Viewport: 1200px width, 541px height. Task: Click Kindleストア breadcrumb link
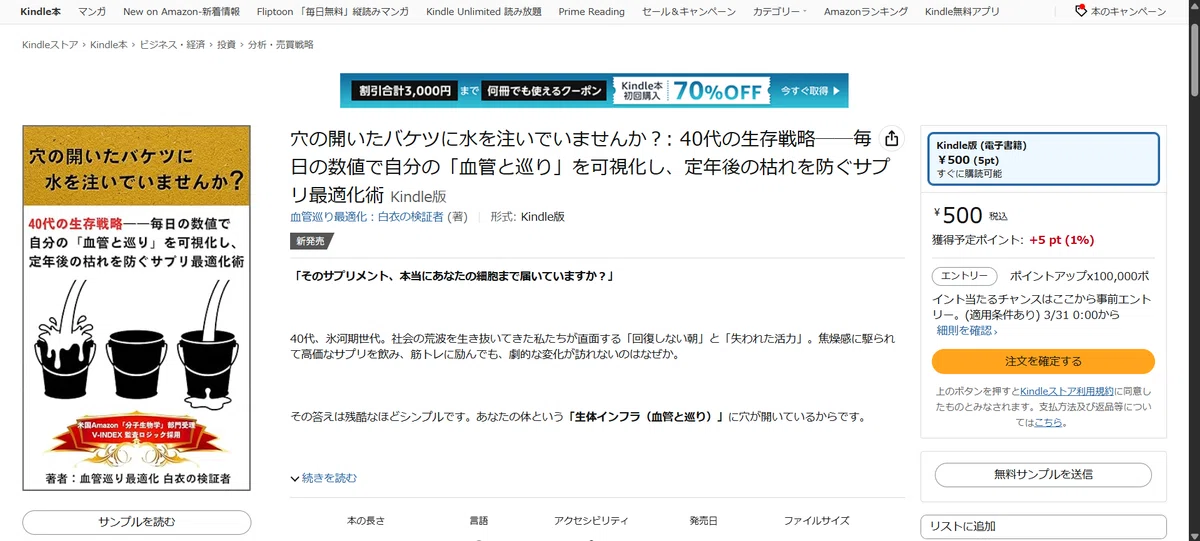(51, 45)
